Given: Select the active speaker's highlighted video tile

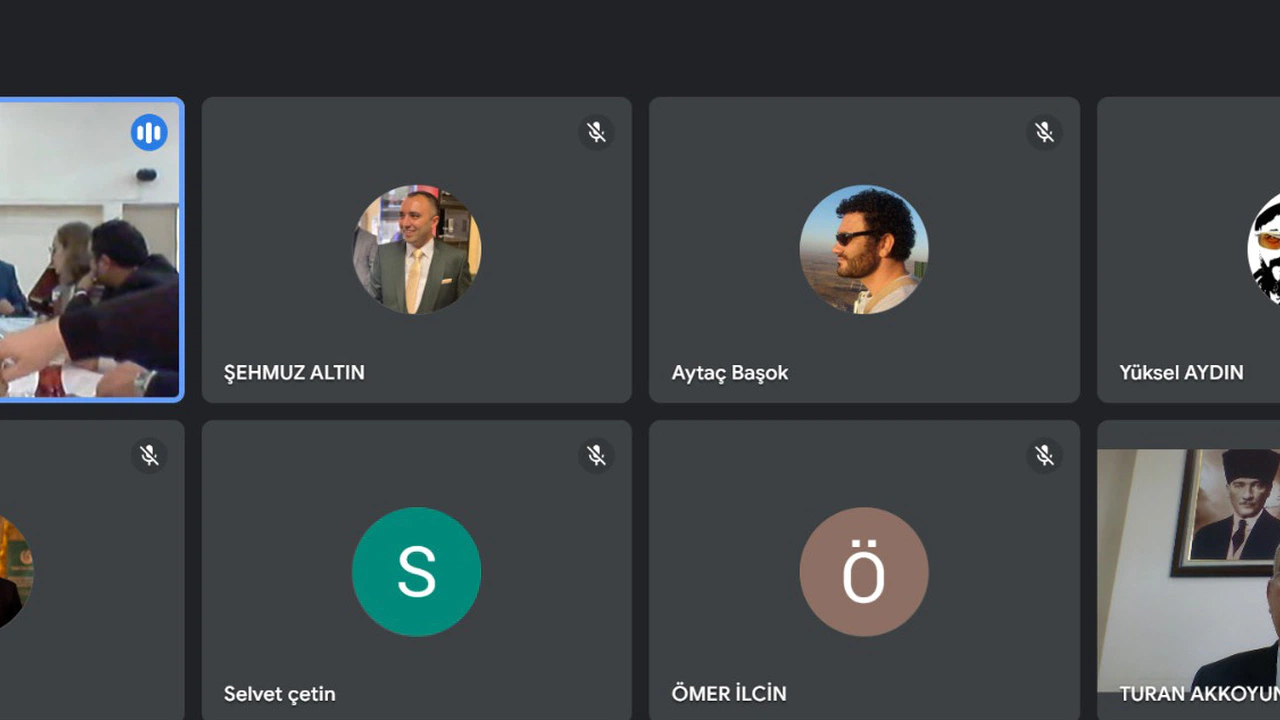Looking at the screenshot, I should 90,250.
